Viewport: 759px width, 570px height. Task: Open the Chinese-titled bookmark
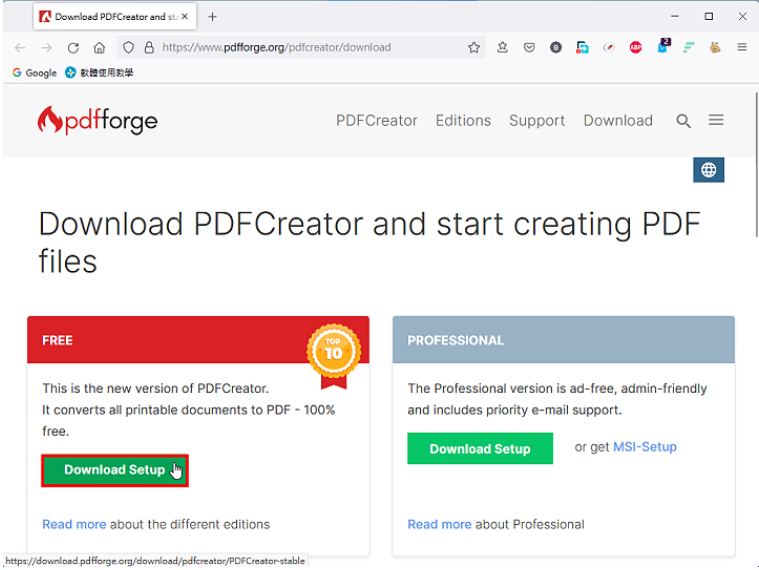coord(99,73)
